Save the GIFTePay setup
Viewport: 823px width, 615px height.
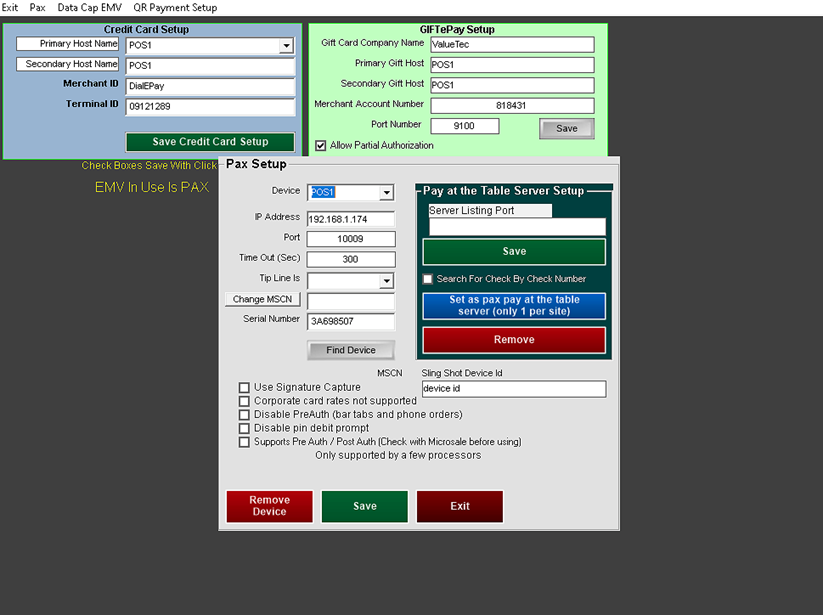click(x=566, y=128)
